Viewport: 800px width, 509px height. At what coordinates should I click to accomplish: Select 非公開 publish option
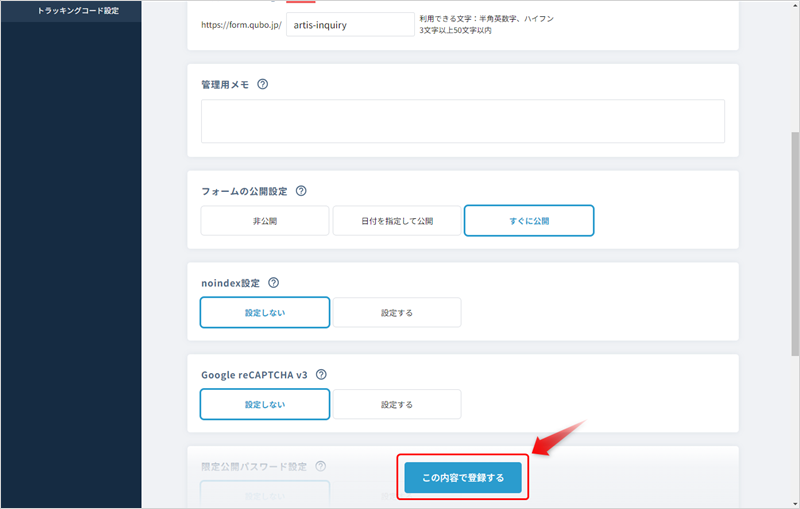click(265, 221)
